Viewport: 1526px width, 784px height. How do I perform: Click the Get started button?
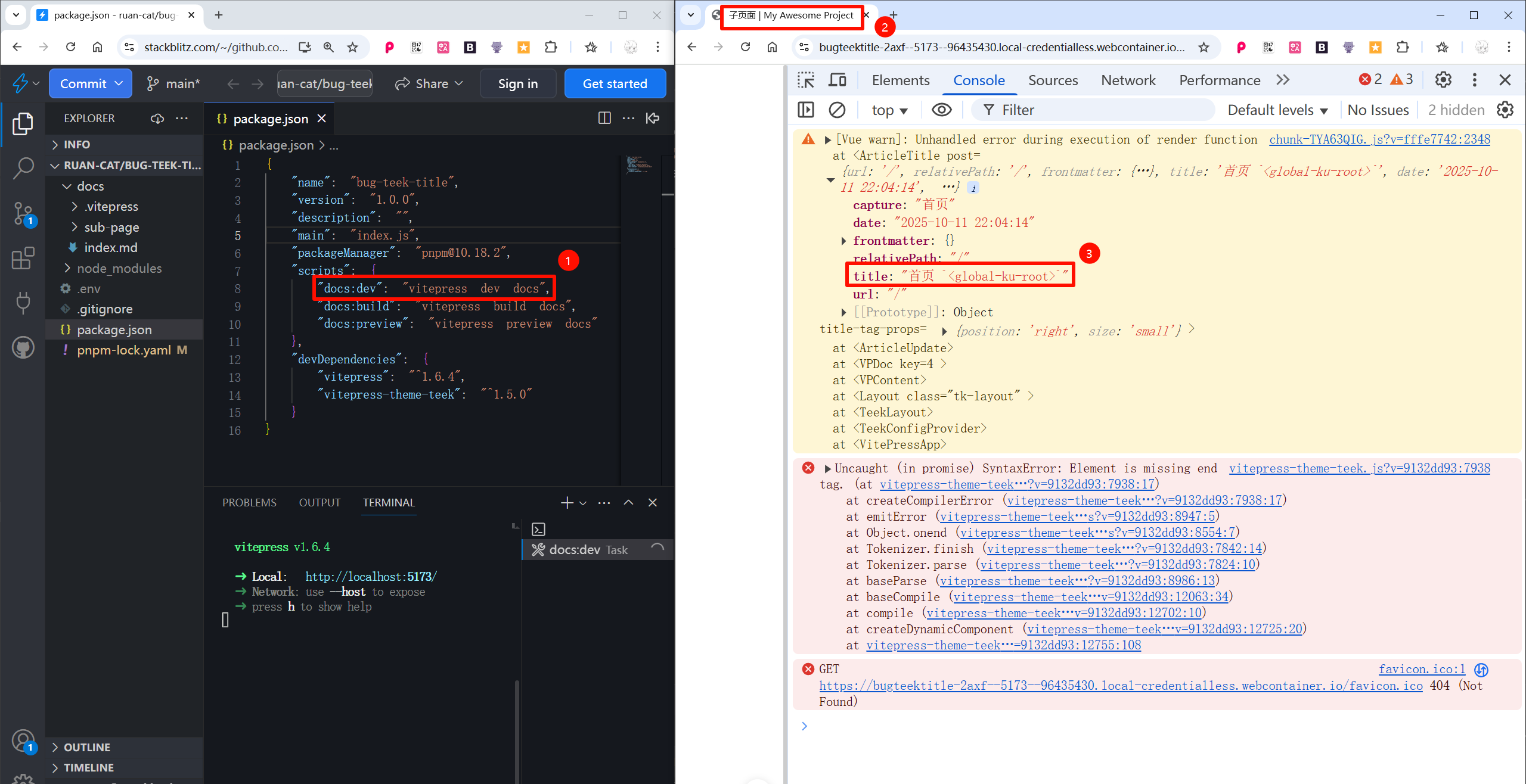[615, 83]
